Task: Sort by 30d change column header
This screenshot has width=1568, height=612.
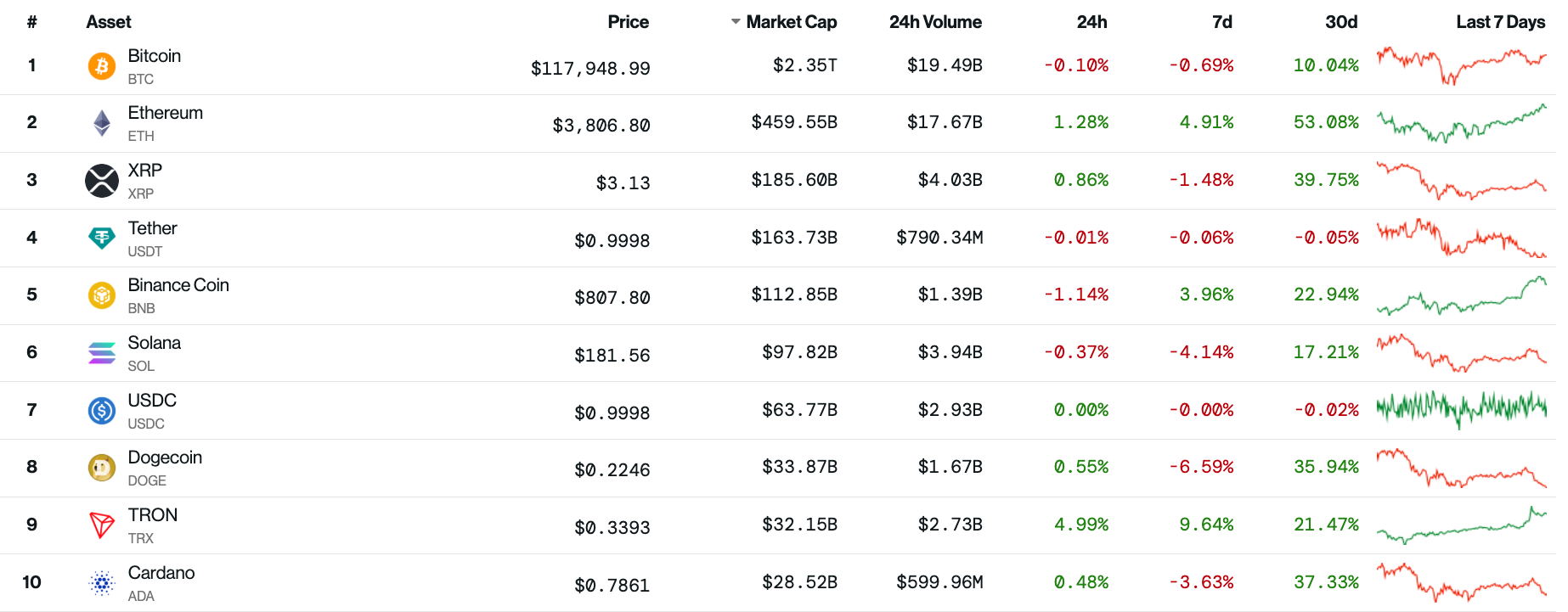Action: (x=1341, y=22)
